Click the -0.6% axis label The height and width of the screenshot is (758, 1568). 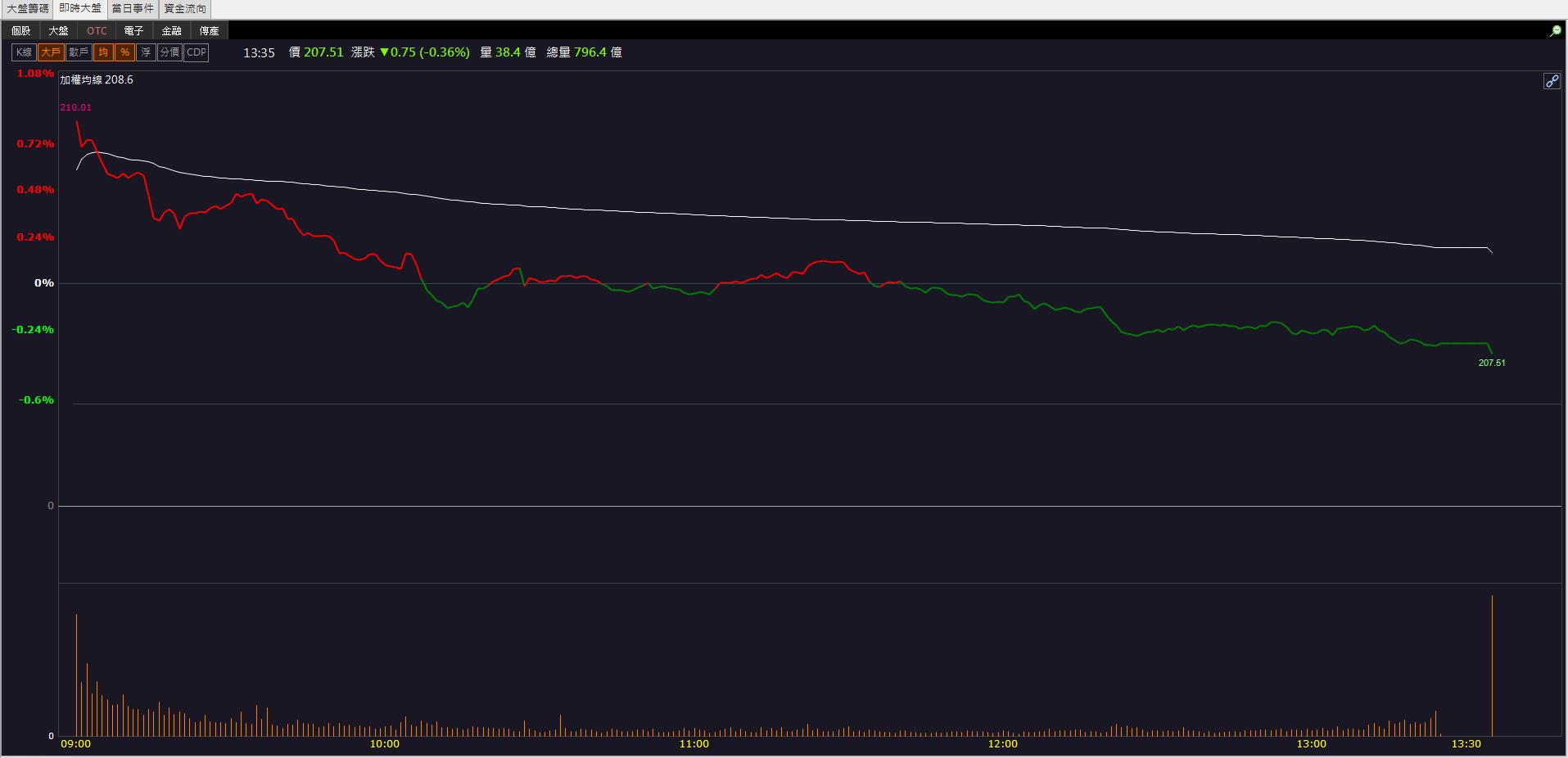click(x=37, y=400)
